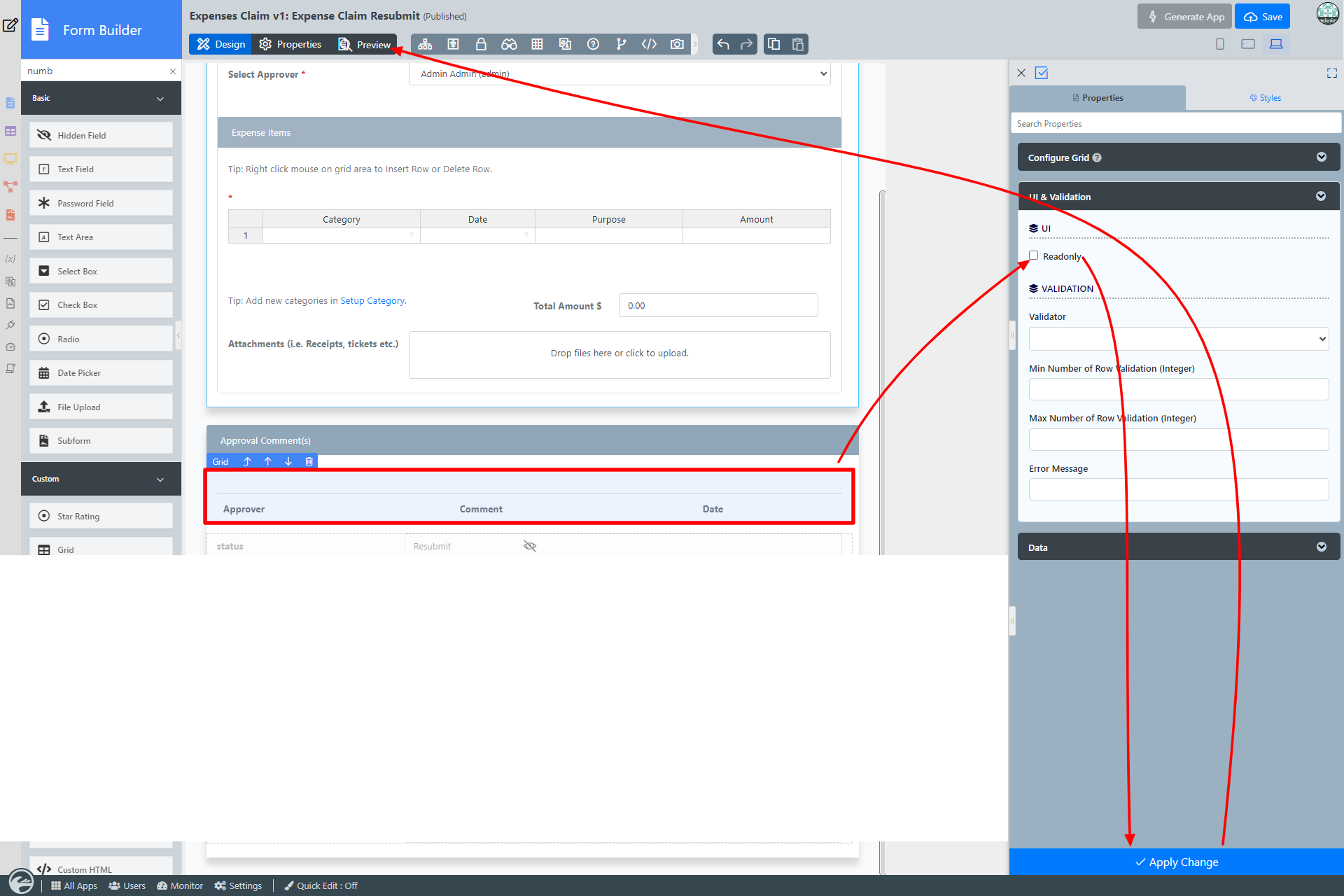Open the Preview tab
The image size is (1344, 896).
[365, 44]
